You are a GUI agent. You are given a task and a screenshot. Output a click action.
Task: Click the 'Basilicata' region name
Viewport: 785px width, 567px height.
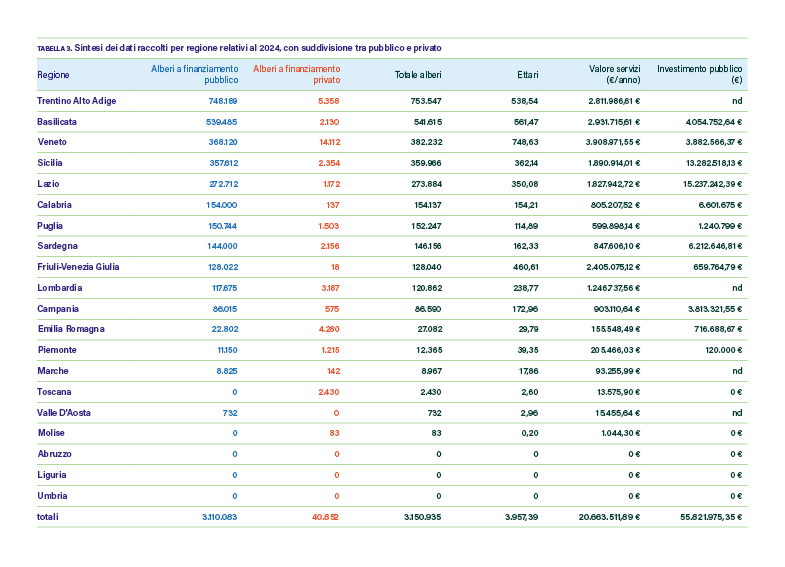57,122
